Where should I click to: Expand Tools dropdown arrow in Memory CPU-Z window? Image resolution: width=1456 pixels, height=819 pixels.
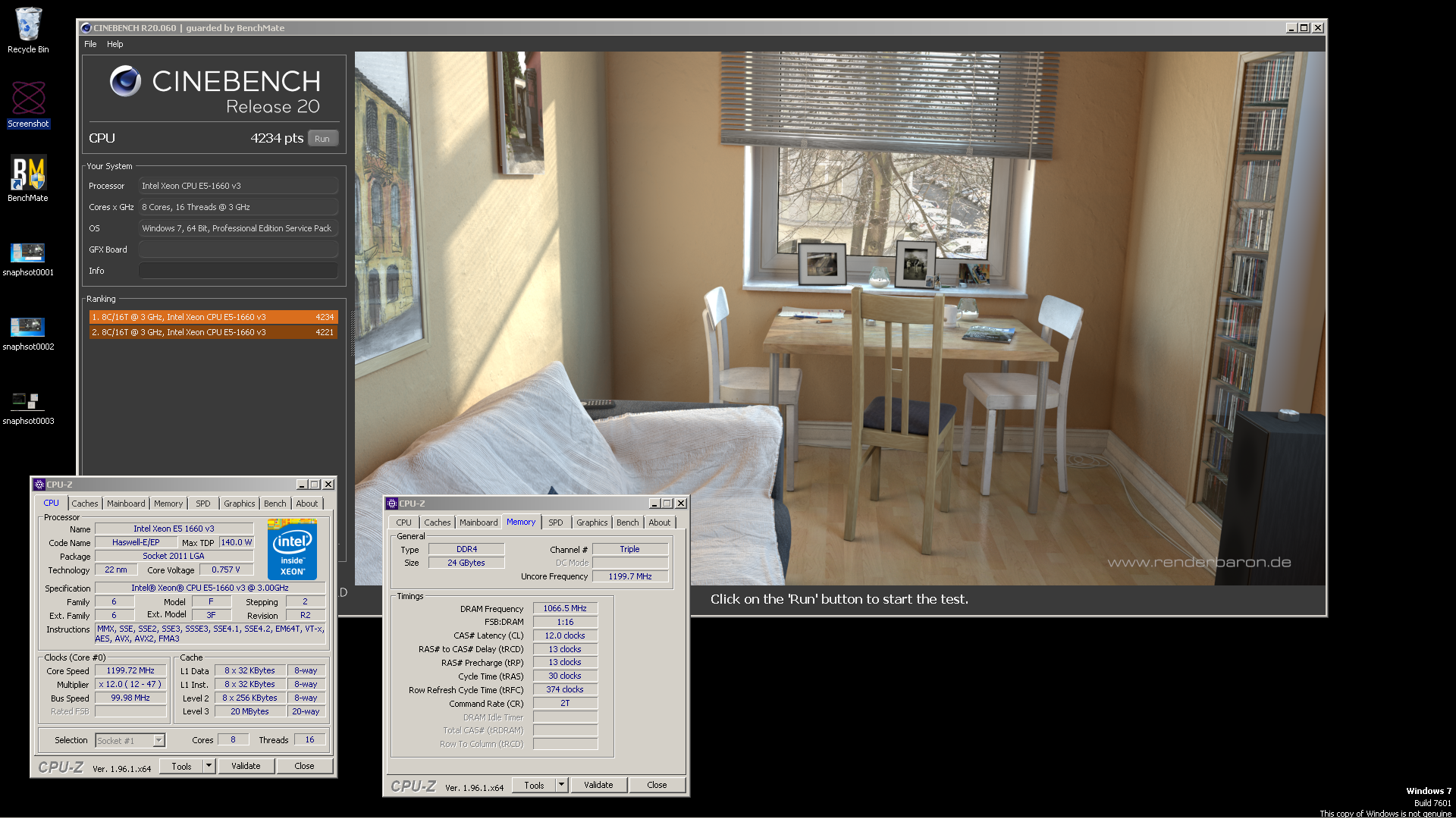562,786
